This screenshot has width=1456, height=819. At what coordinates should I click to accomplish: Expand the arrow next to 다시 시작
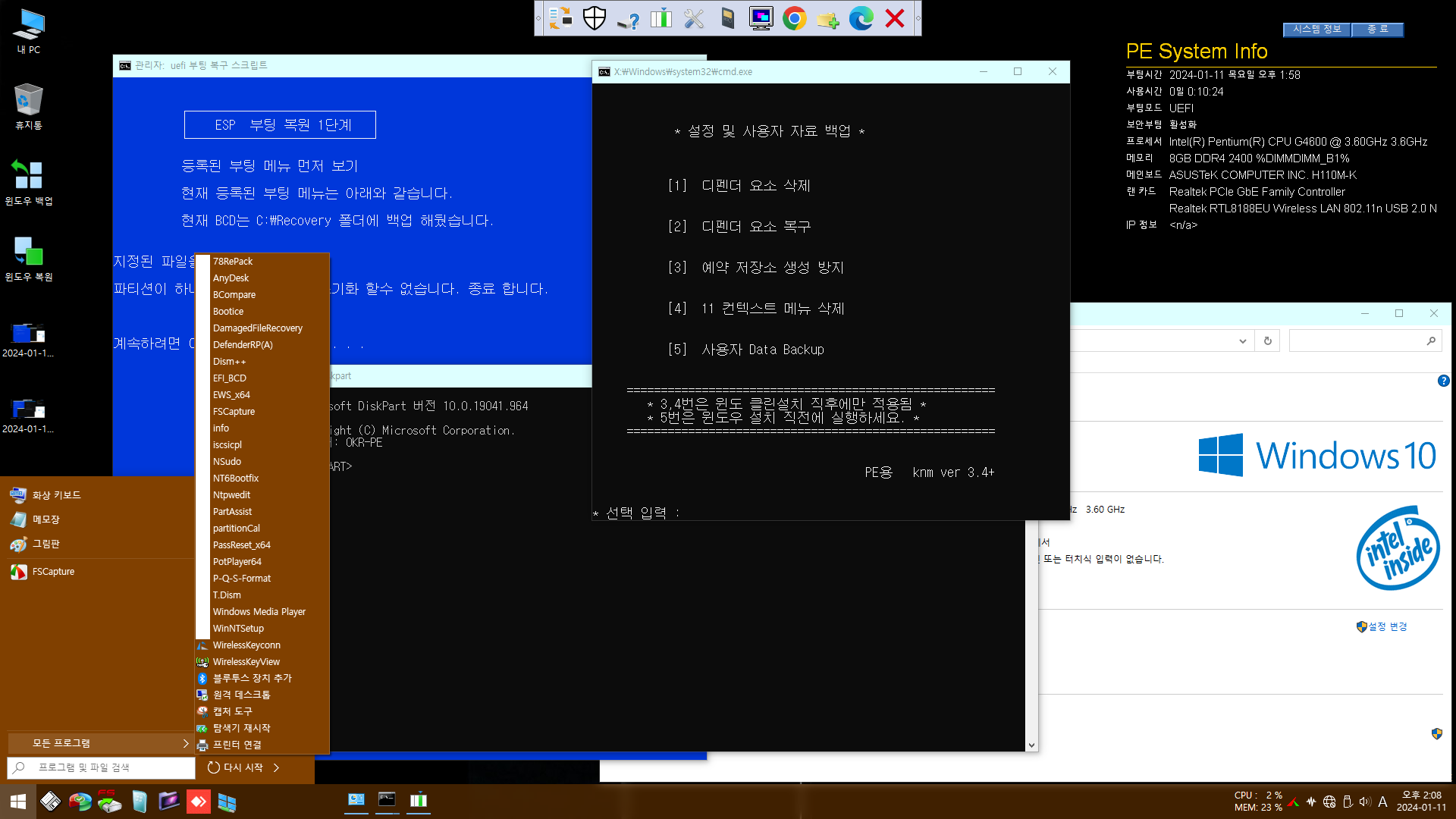277,767
